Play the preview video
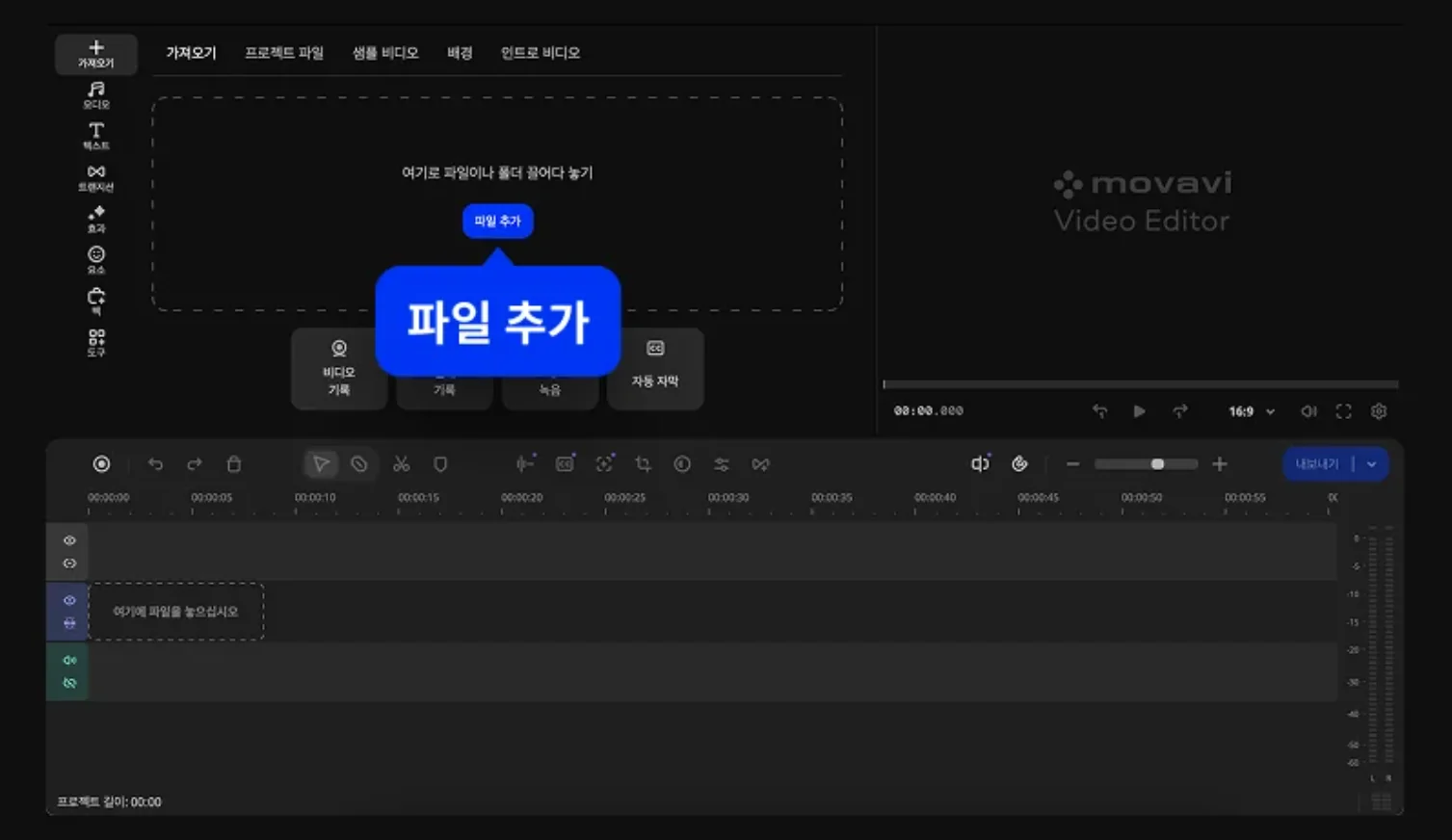The image size is (1452, 840). [1139, 411]
